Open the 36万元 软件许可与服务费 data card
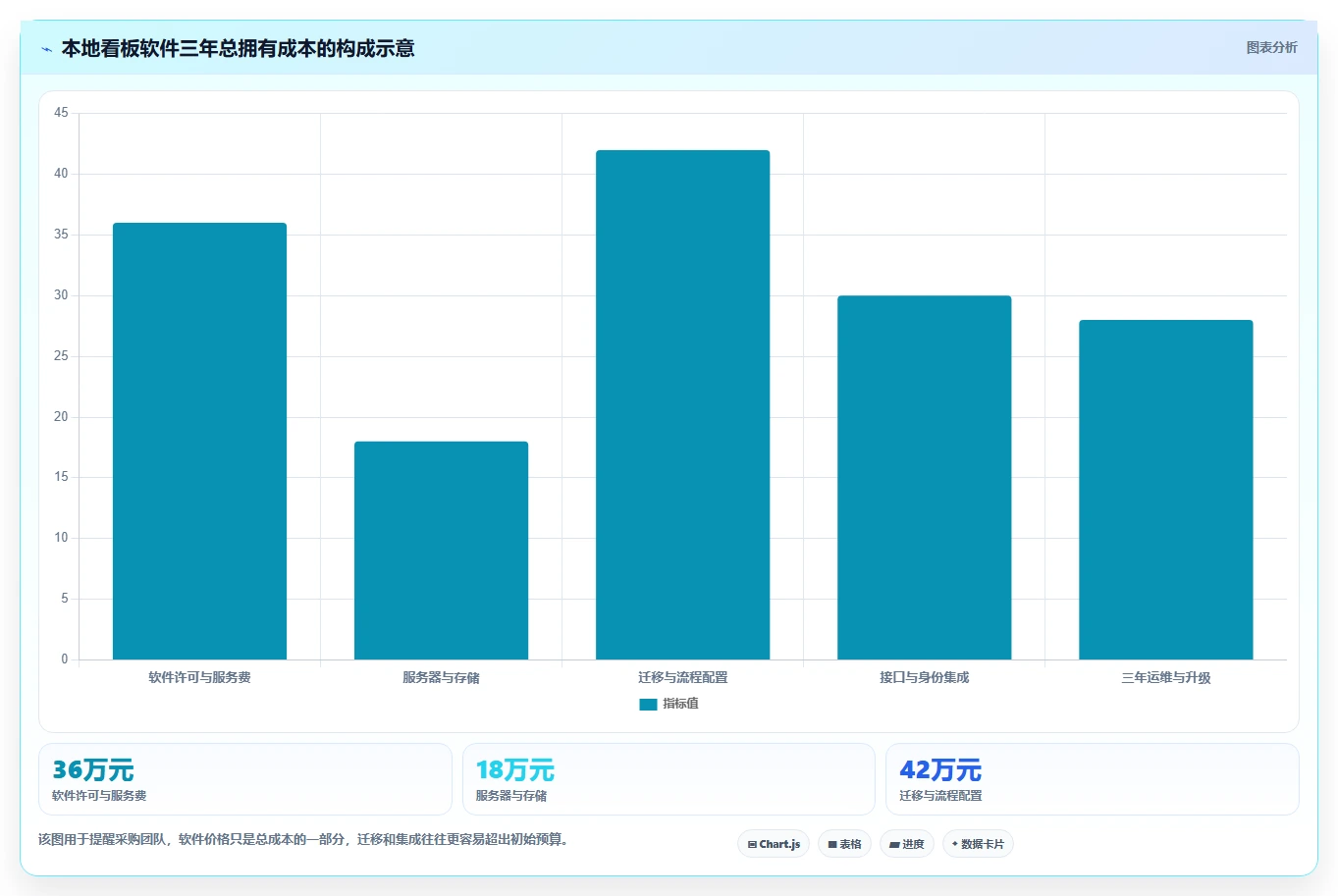This screenshot has width=1338, height=896. pyautogui.click(x=245, y=779)
